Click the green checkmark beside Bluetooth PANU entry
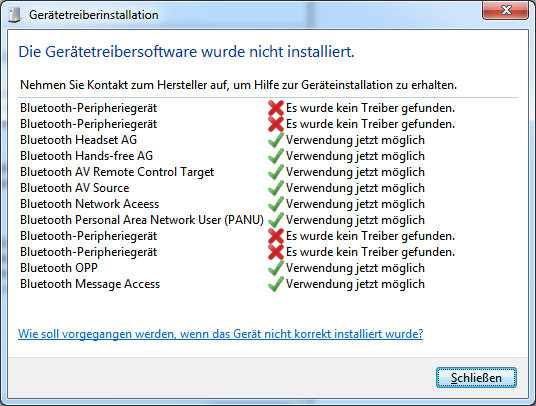This screenshot has height=406, width=536. (276, 220)
